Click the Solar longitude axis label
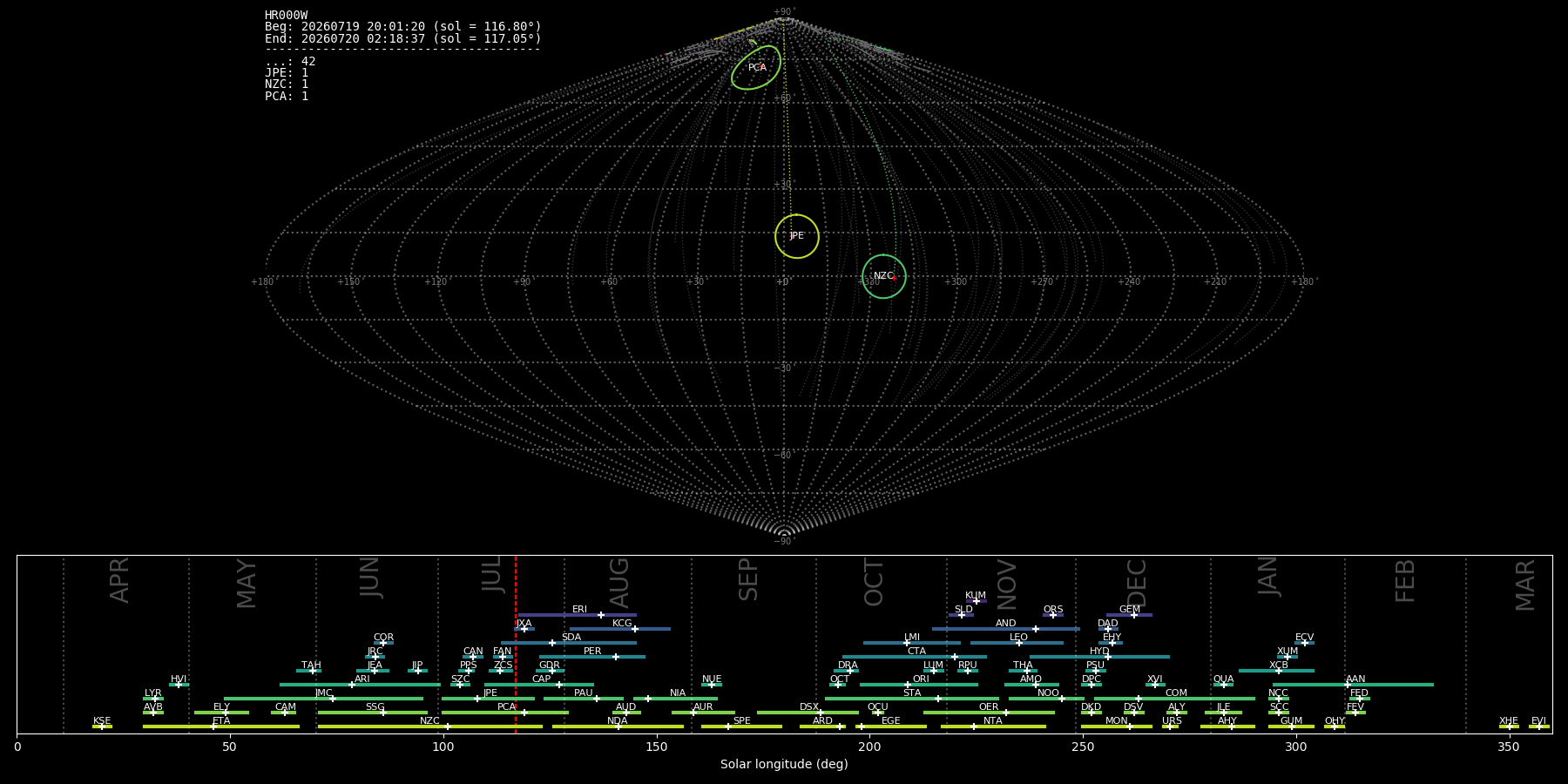1568x784 pixels. tap(784, 765)
